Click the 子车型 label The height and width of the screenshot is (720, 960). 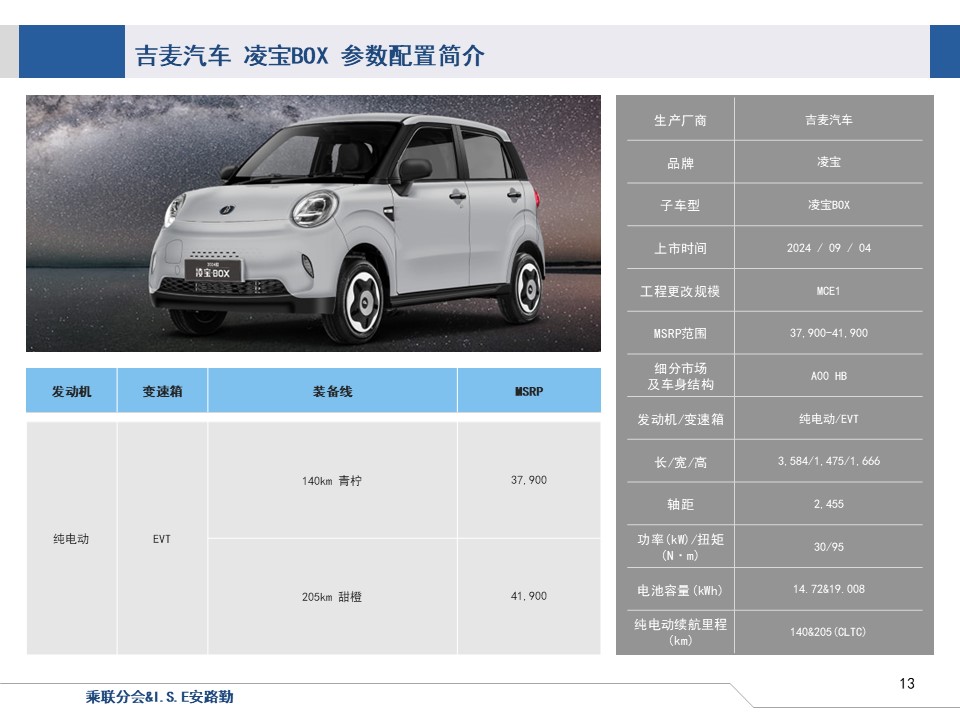pyautogui.click(x=680, y=205)
